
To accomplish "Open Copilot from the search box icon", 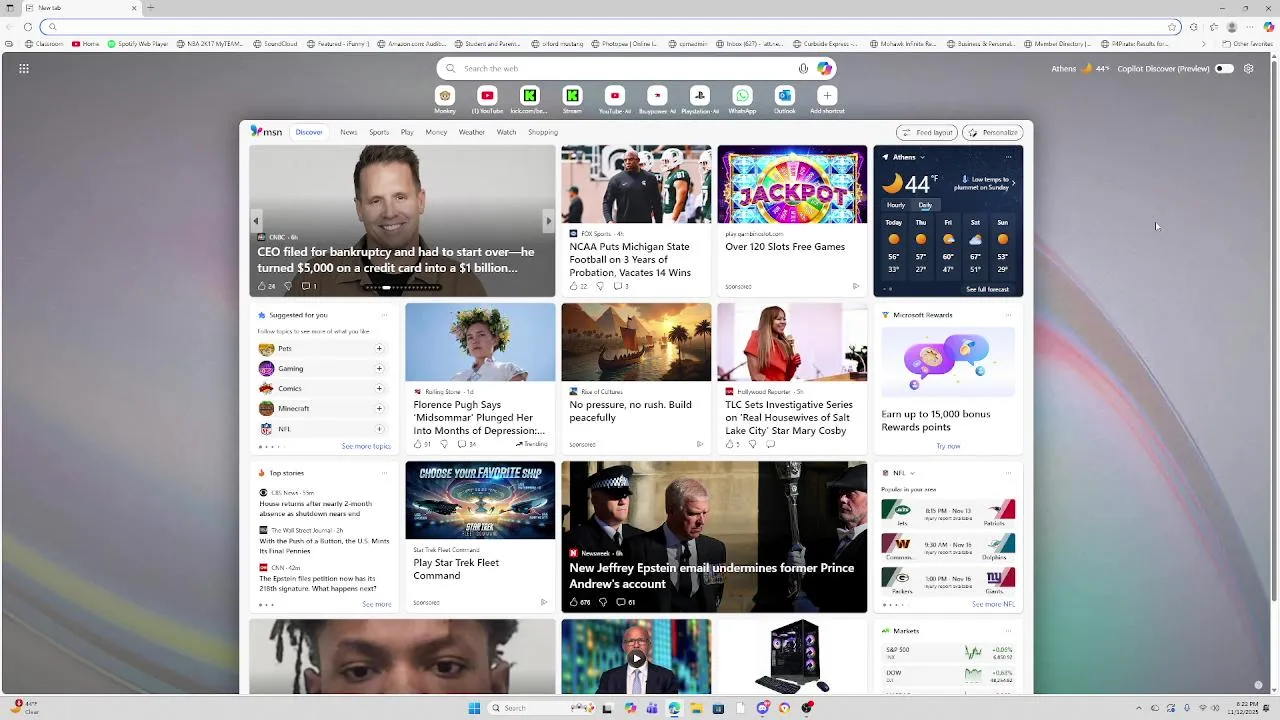I will 824,69.
